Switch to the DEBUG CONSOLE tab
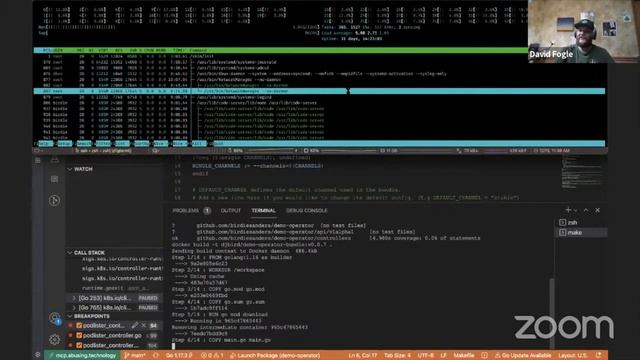Image resolution: width=640 pixels, height=360 pixels. click(x=307, y=210)
